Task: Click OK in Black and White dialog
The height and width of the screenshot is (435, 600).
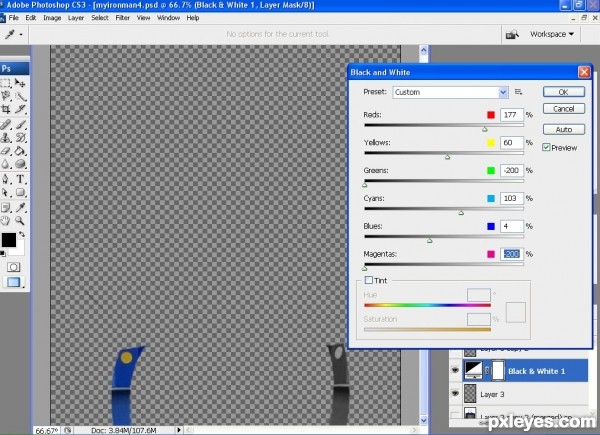Action: pyautogui.click(x=564, y=92)
